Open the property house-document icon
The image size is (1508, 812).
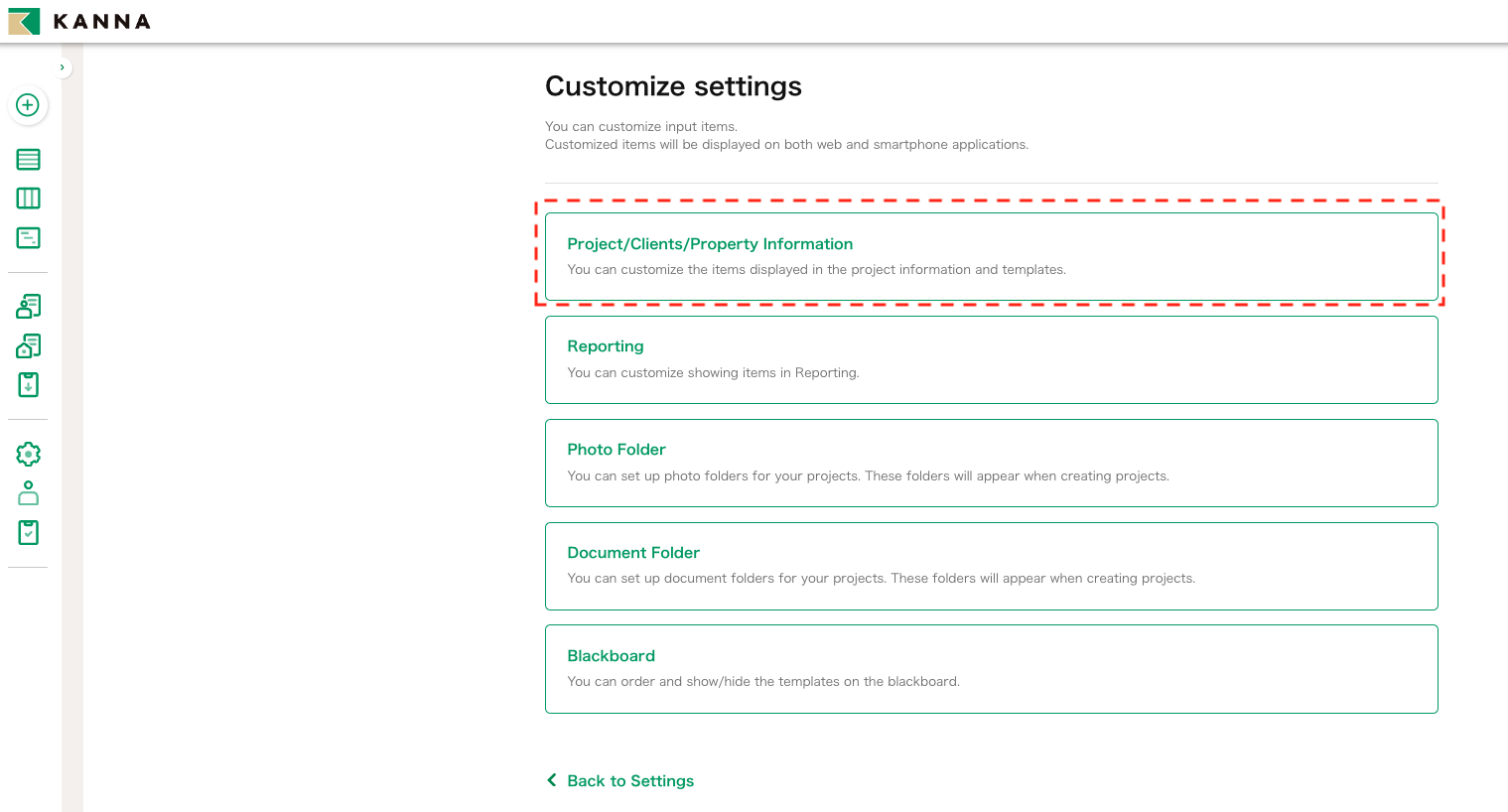[29, 345]
